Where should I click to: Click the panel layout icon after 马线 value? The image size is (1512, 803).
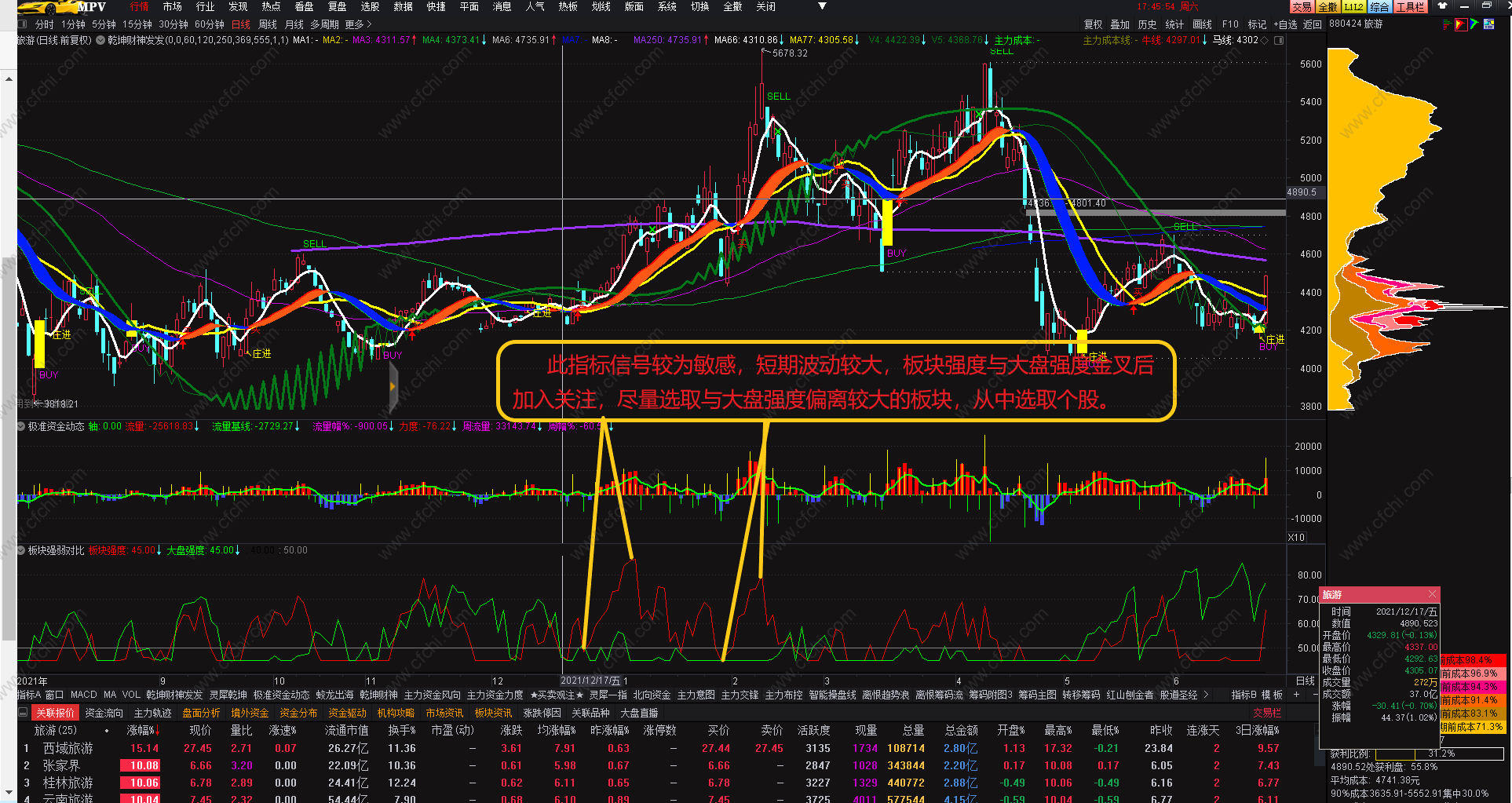(x=1279, y=40)
